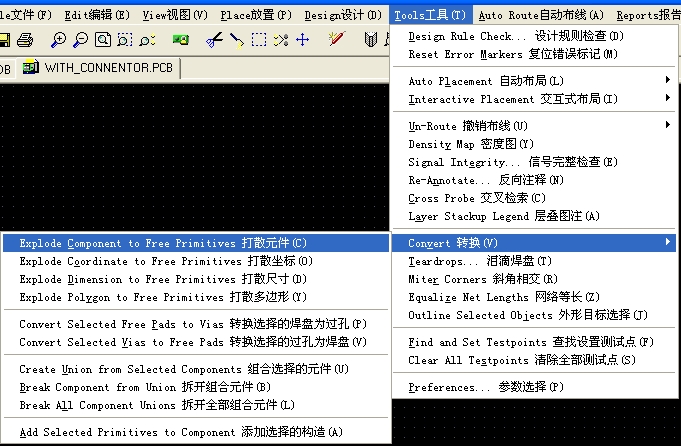Open the Reports menu
The height and width of the screenshot is (446, 681).
point(648,15)
